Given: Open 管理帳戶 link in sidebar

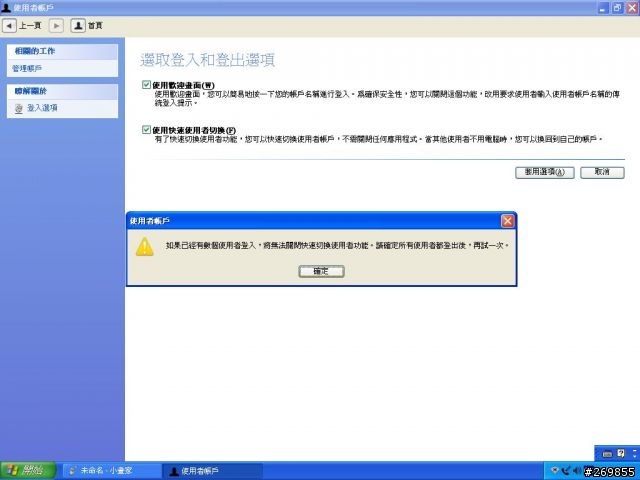Looking at the screenshot, I should 27,68.
